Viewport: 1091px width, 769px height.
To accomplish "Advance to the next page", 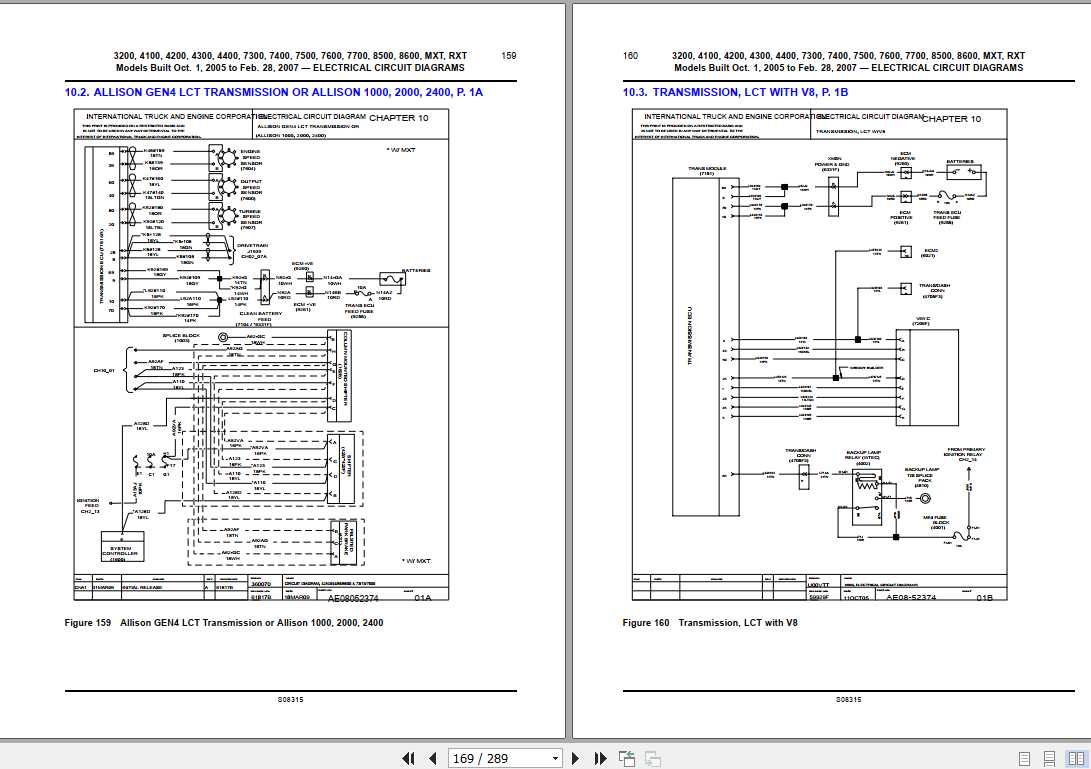I will [x=575, y=758].
